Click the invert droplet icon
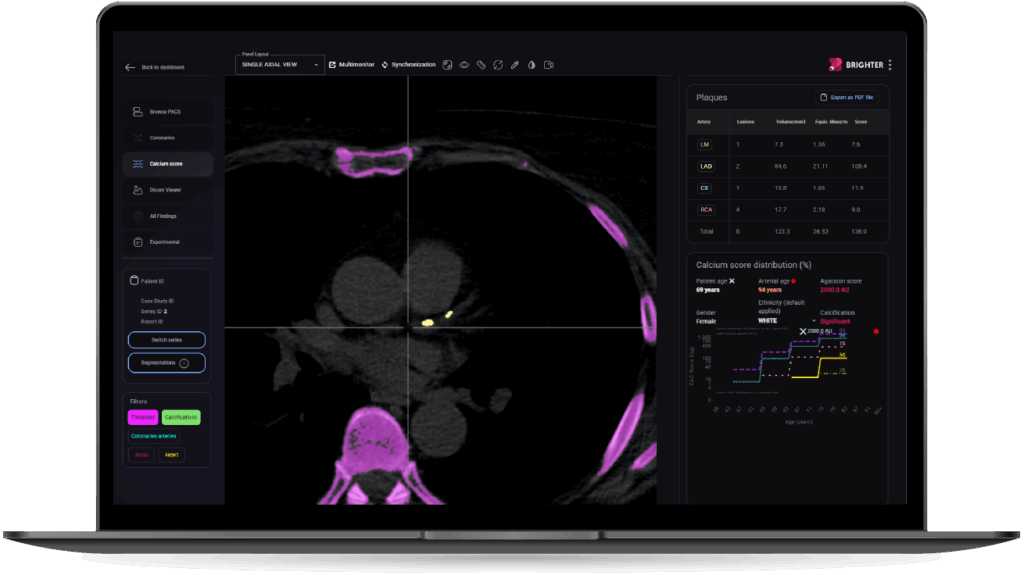The width and height of the screenshot is (1024, 575). (x=532, y=65)
